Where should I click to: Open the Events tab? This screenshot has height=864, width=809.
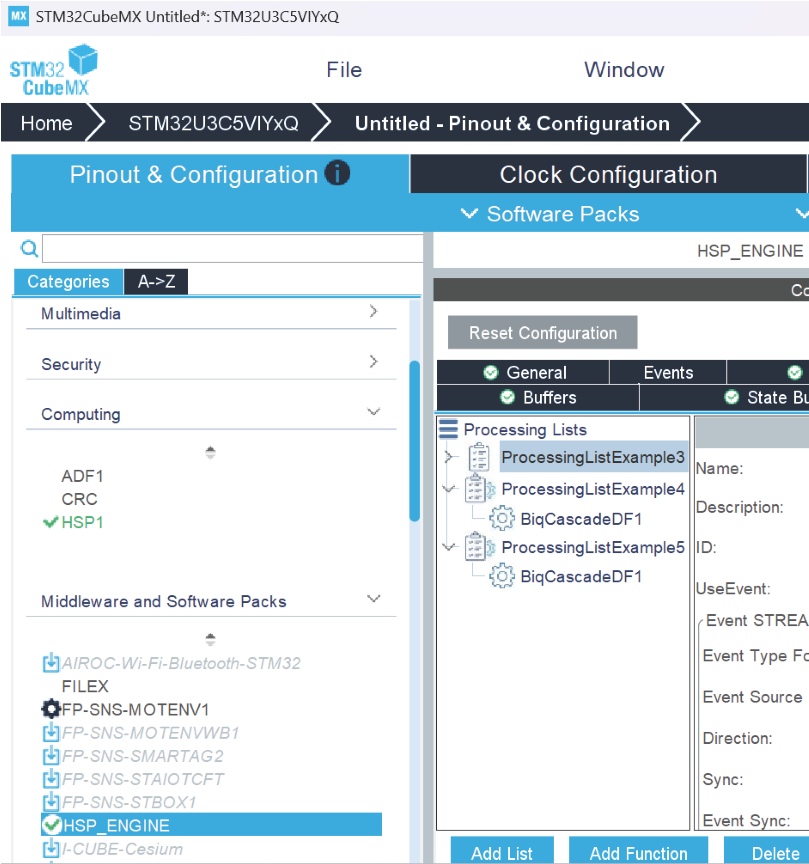pyautogui.click(x=668, y=372)
